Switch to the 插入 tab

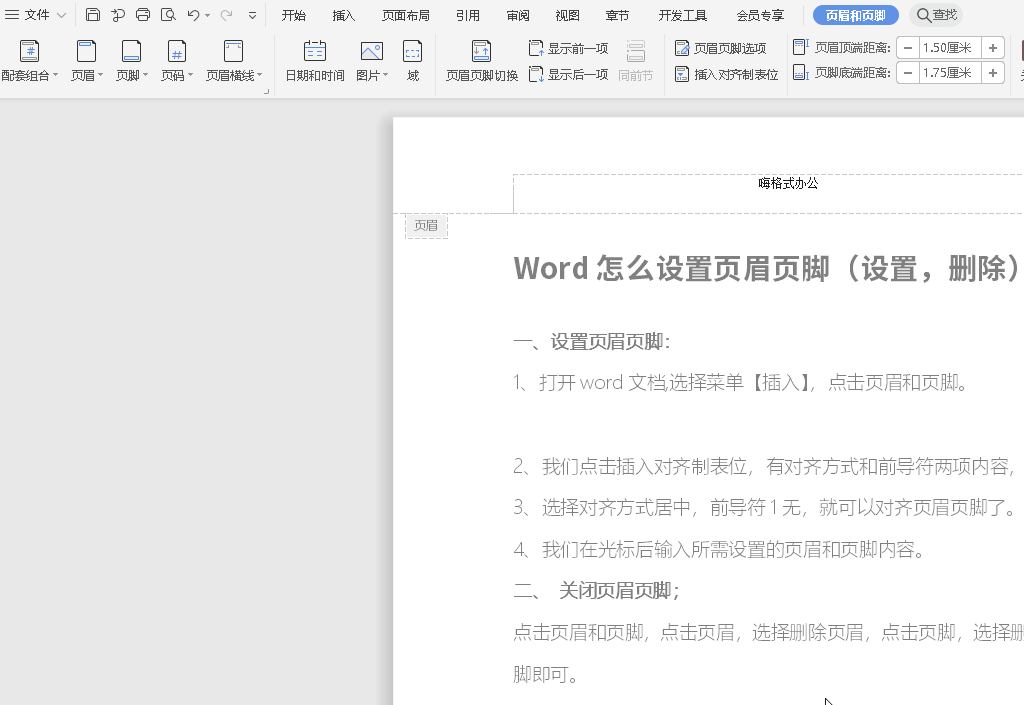(344, 15)
